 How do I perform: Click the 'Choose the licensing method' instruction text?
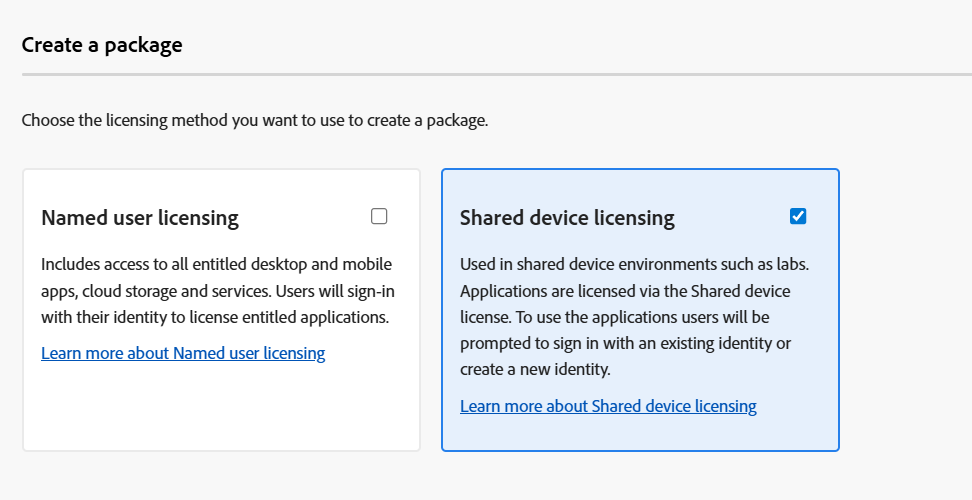(x=255, y=120)
